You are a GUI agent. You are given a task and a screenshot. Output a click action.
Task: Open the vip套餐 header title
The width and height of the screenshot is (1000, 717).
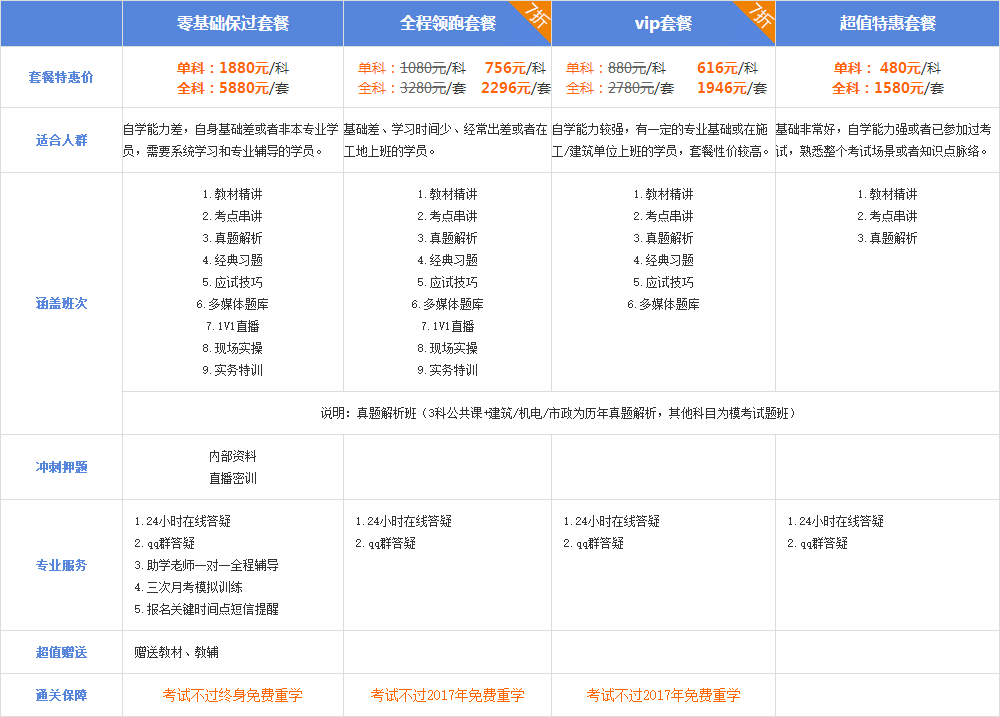[x=663, y=23]
